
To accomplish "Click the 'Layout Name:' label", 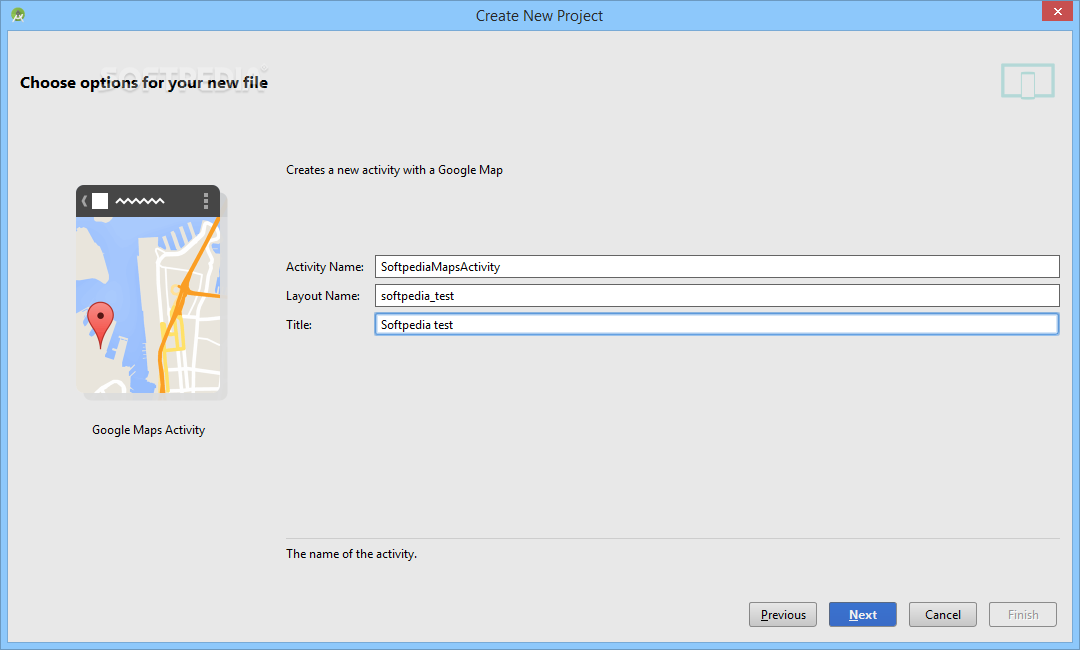I will pos(323,296).
